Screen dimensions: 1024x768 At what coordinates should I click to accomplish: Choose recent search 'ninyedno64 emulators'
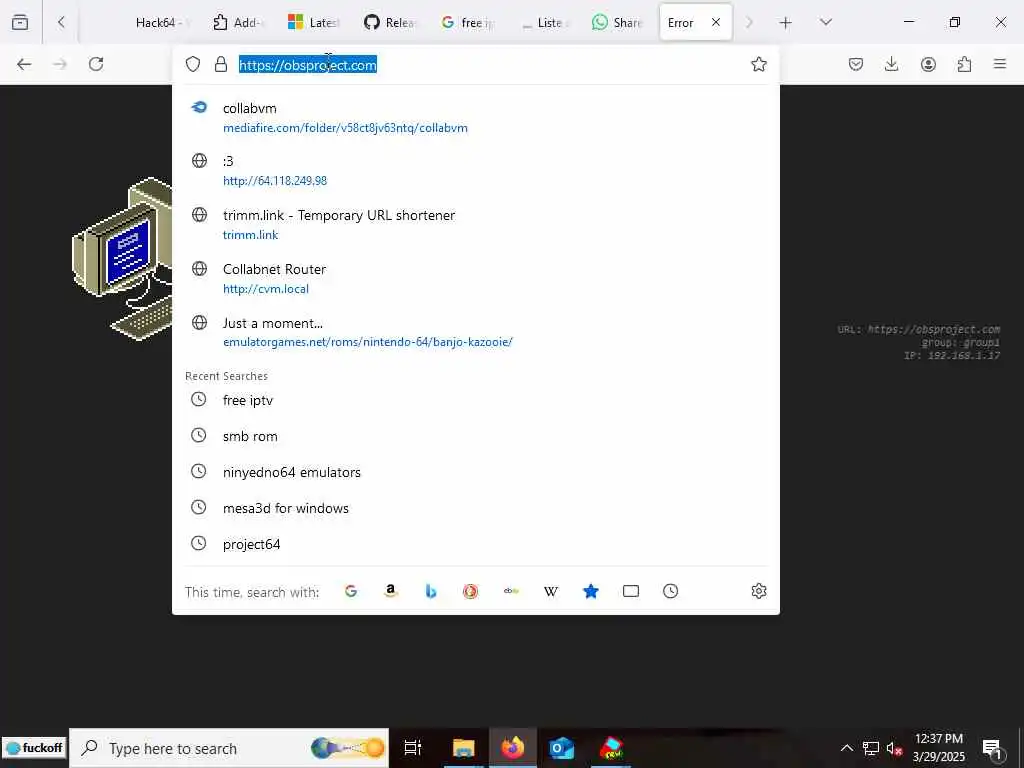click(475, 472)
